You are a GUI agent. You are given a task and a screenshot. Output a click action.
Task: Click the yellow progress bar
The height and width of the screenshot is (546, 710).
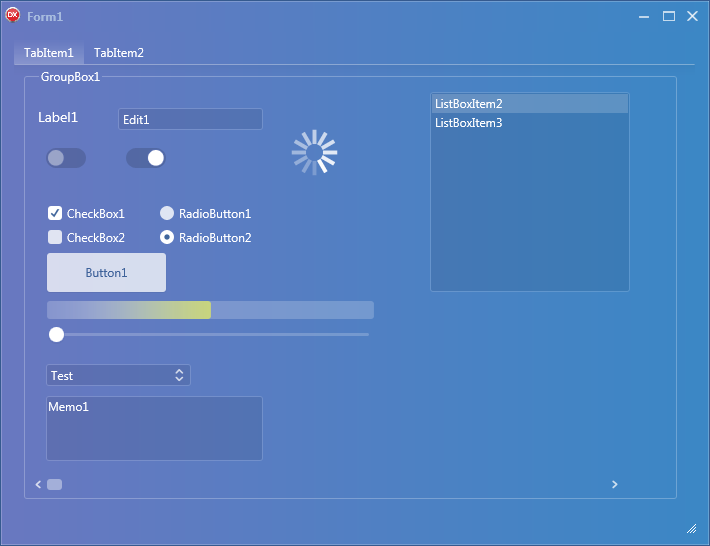[x=210, y=310]
